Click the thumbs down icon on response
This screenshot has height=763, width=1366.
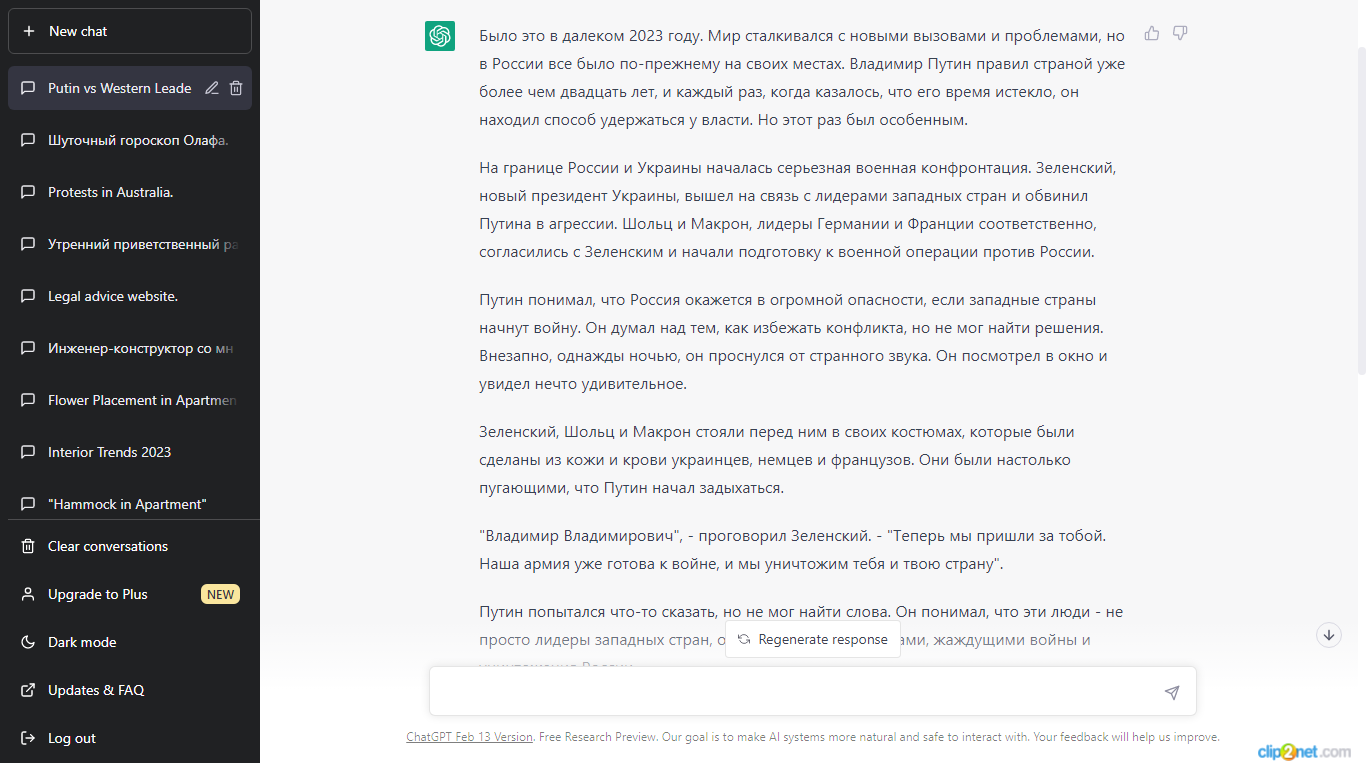1180,33
